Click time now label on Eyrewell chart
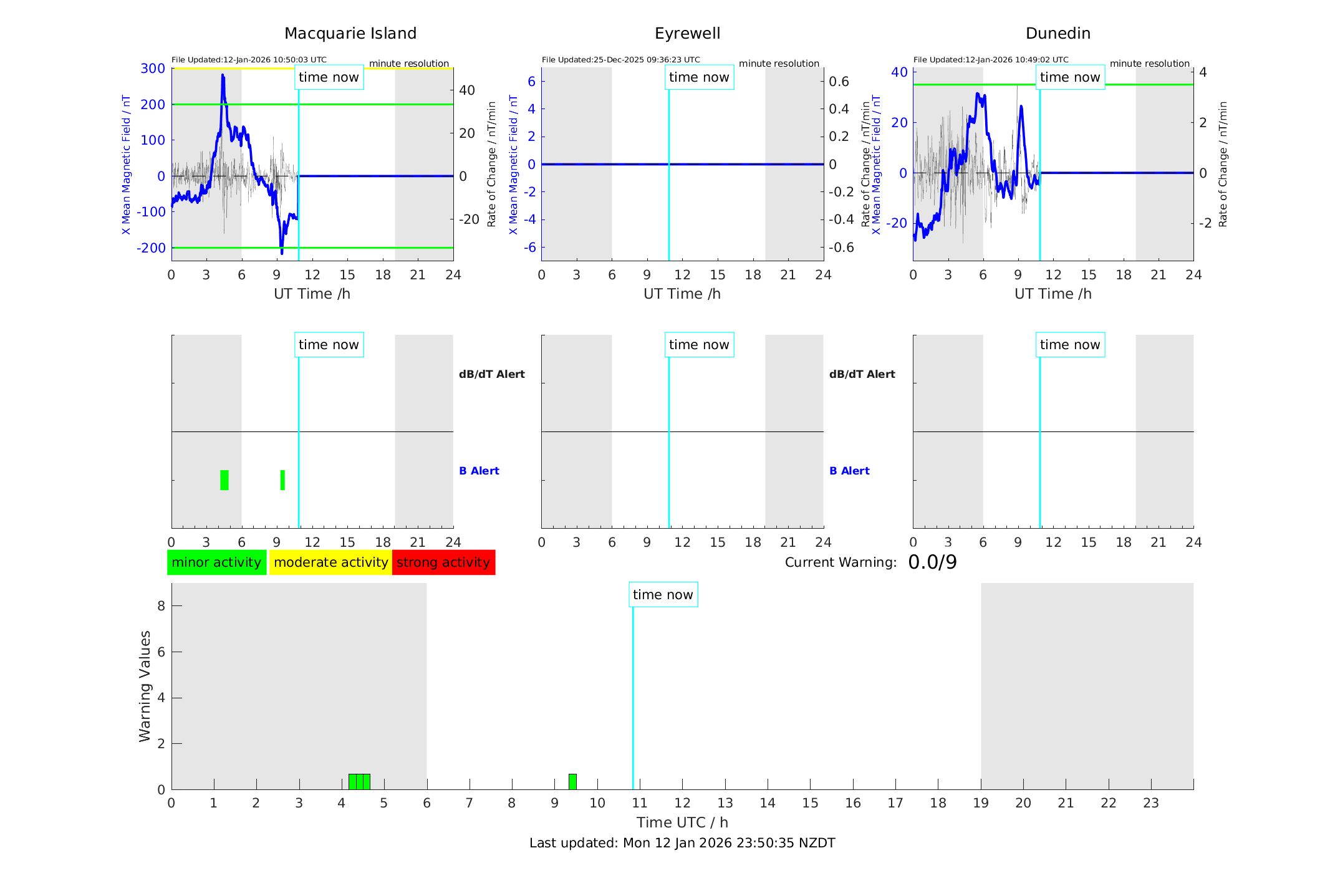The height and width of the screenshot is (896, 1320). pos(699,77)
